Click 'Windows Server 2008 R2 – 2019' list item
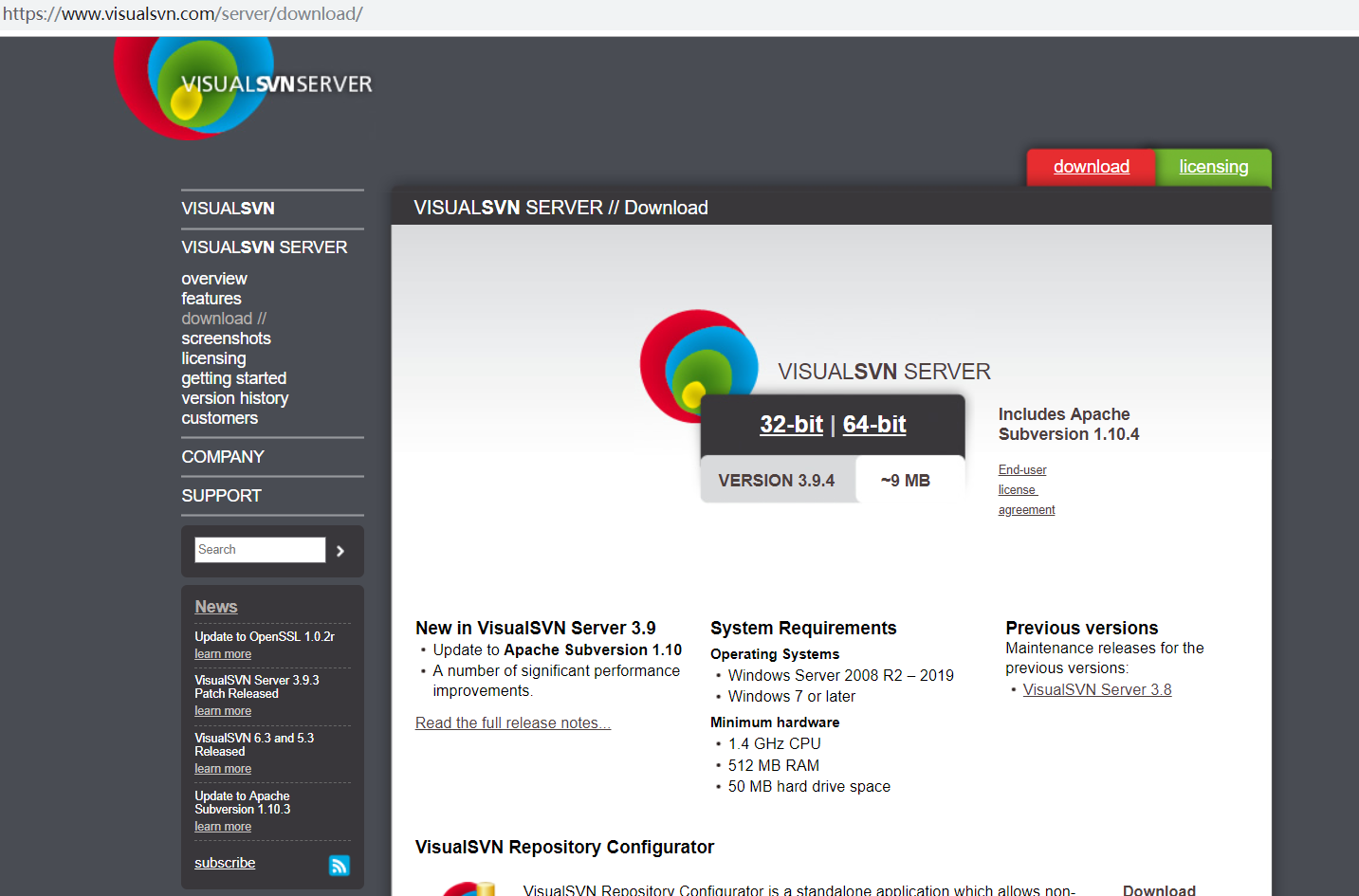The height and width of the screenshot is (896, 1359). tap(841, 676)
